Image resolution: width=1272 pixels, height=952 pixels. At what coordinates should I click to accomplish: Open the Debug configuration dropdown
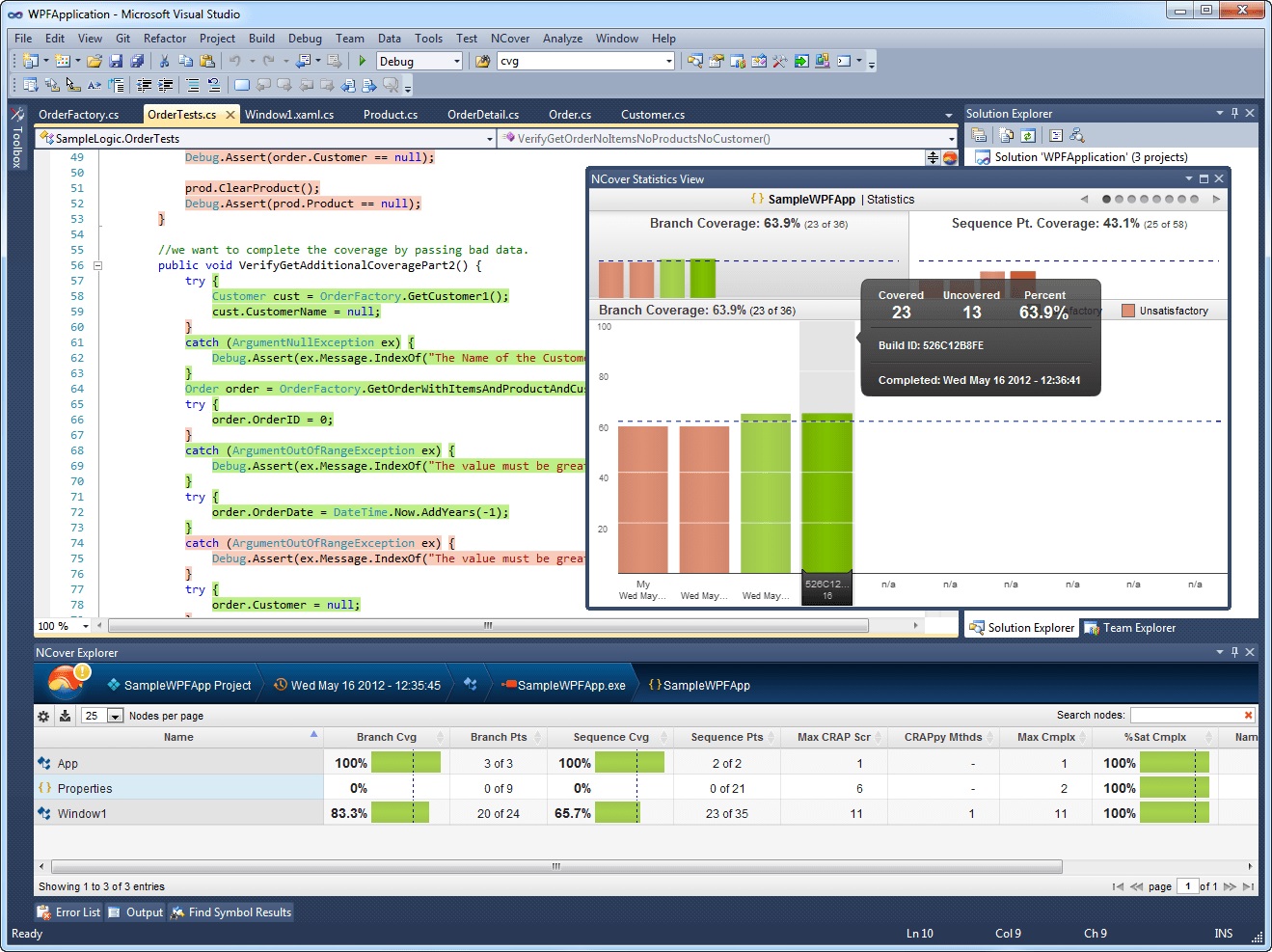click(x=457, y=61)
